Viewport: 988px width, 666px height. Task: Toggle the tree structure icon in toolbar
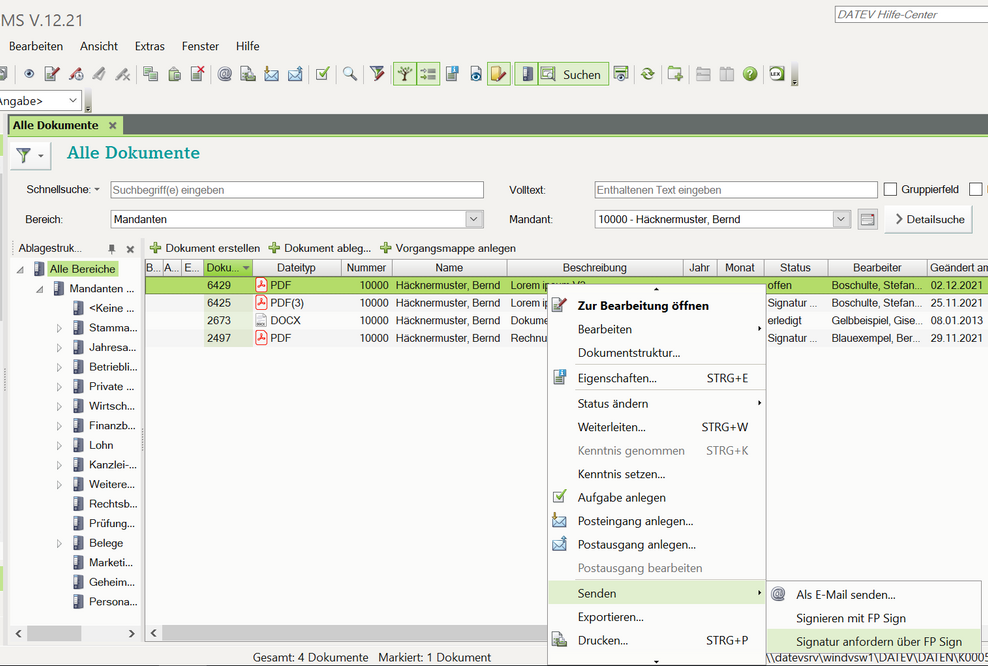coord(405,74)
